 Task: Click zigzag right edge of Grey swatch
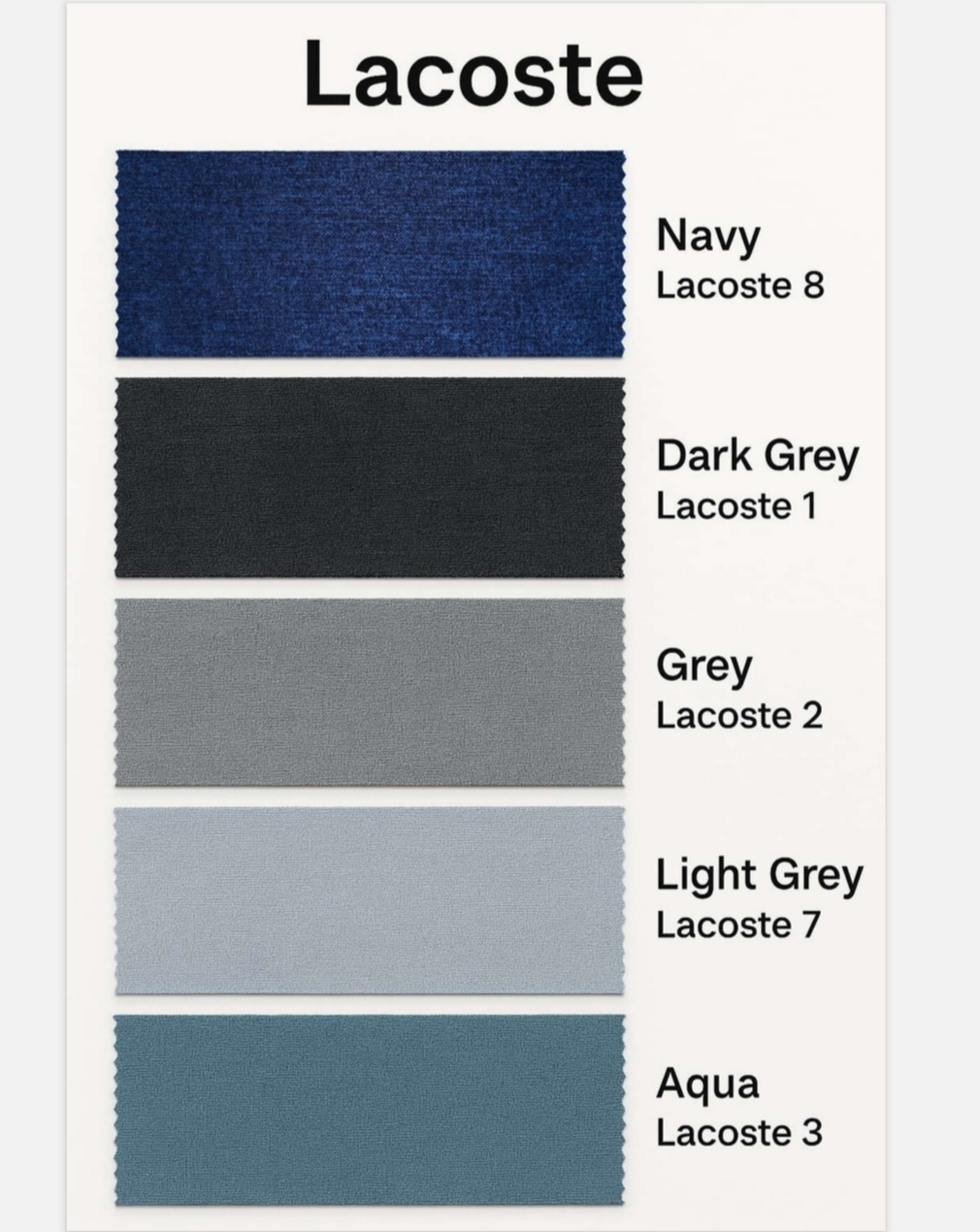(621, 692)
